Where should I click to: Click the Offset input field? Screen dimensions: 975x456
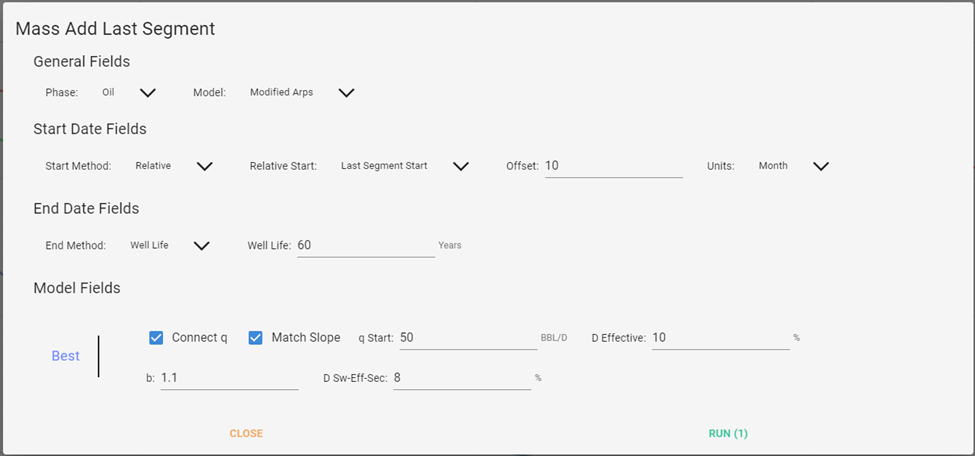pyautogui.click(x=614, y=166)
